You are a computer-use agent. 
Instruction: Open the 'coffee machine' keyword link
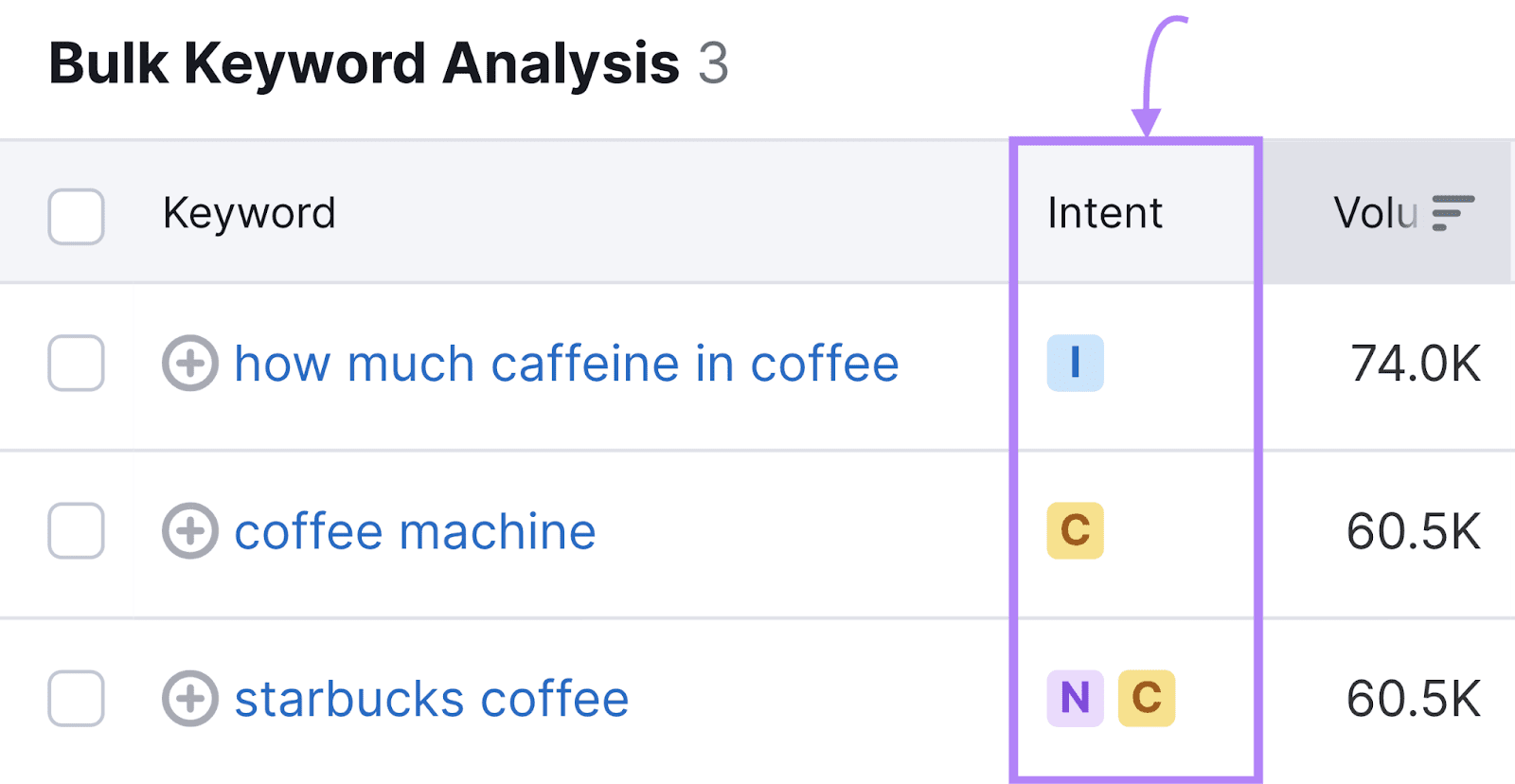tap(415, 531)
